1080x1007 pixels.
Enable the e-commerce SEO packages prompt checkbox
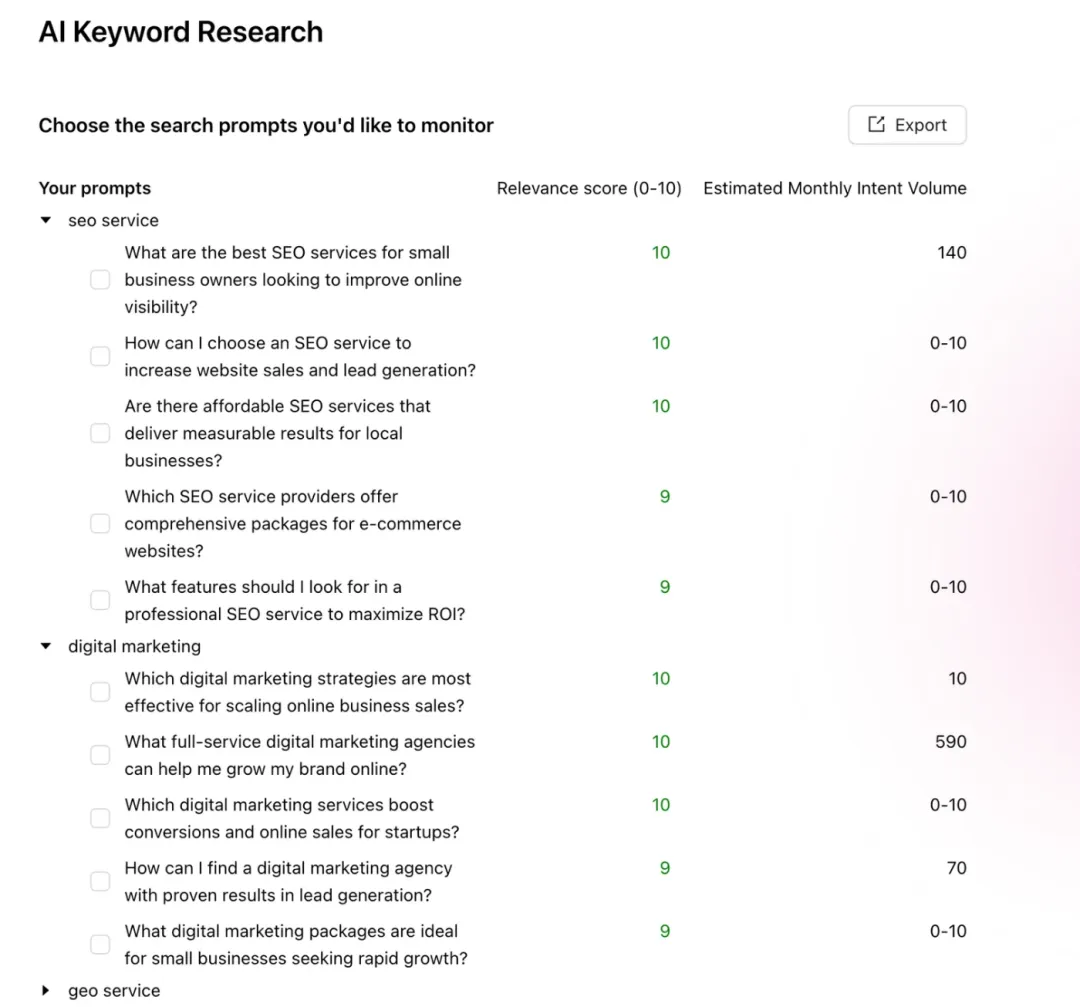pos(100,524)
